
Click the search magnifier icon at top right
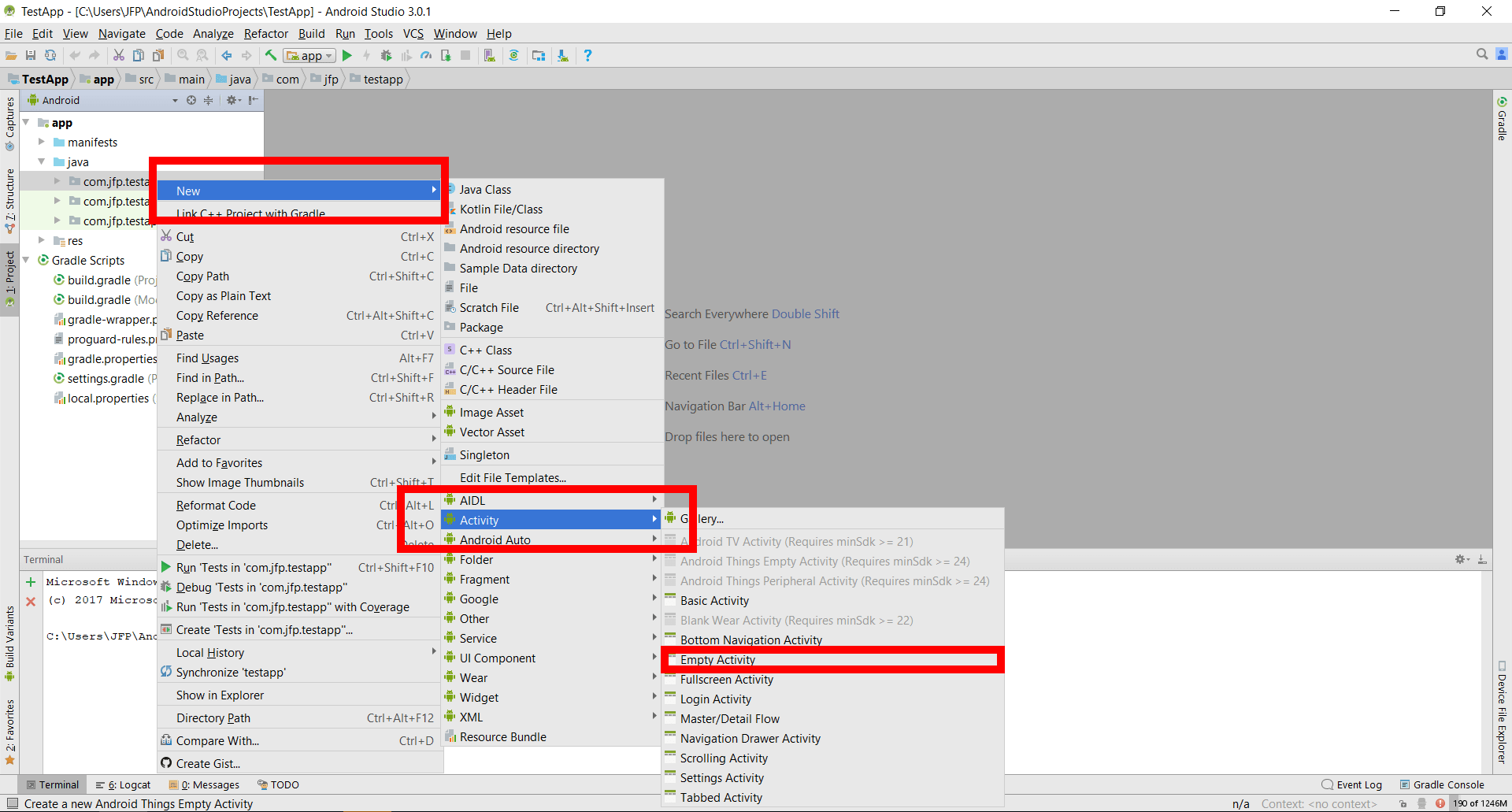(x=1482, y=54)
